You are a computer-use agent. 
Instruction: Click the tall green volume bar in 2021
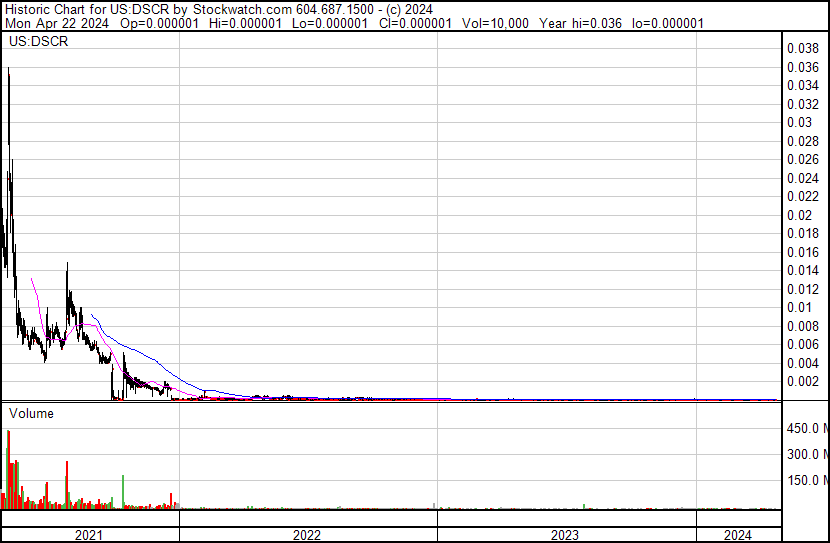122,492
